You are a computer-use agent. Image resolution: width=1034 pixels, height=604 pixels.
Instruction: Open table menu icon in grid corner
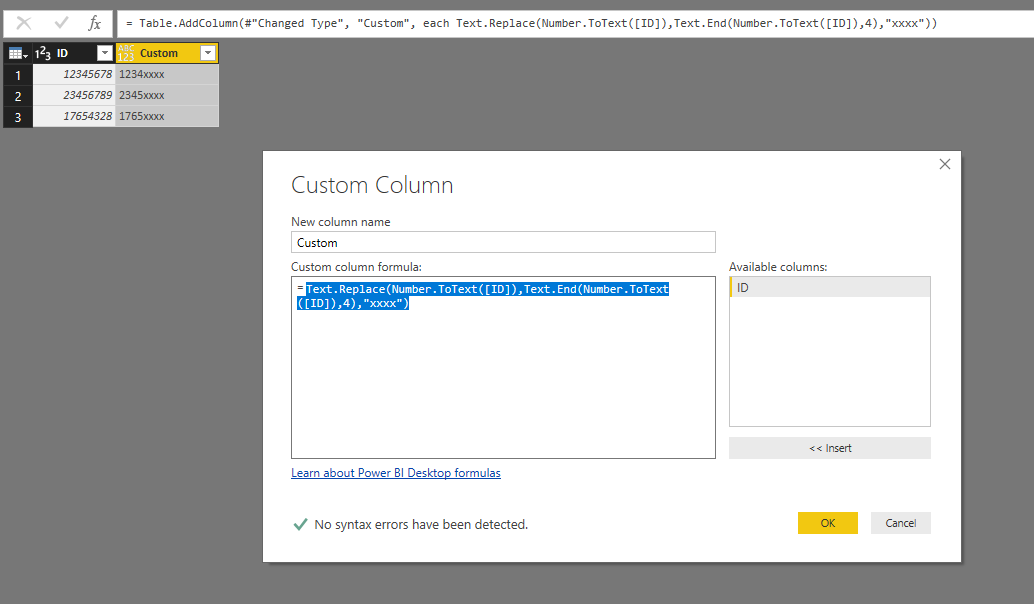pyautogui.click(x=18, y=53)
